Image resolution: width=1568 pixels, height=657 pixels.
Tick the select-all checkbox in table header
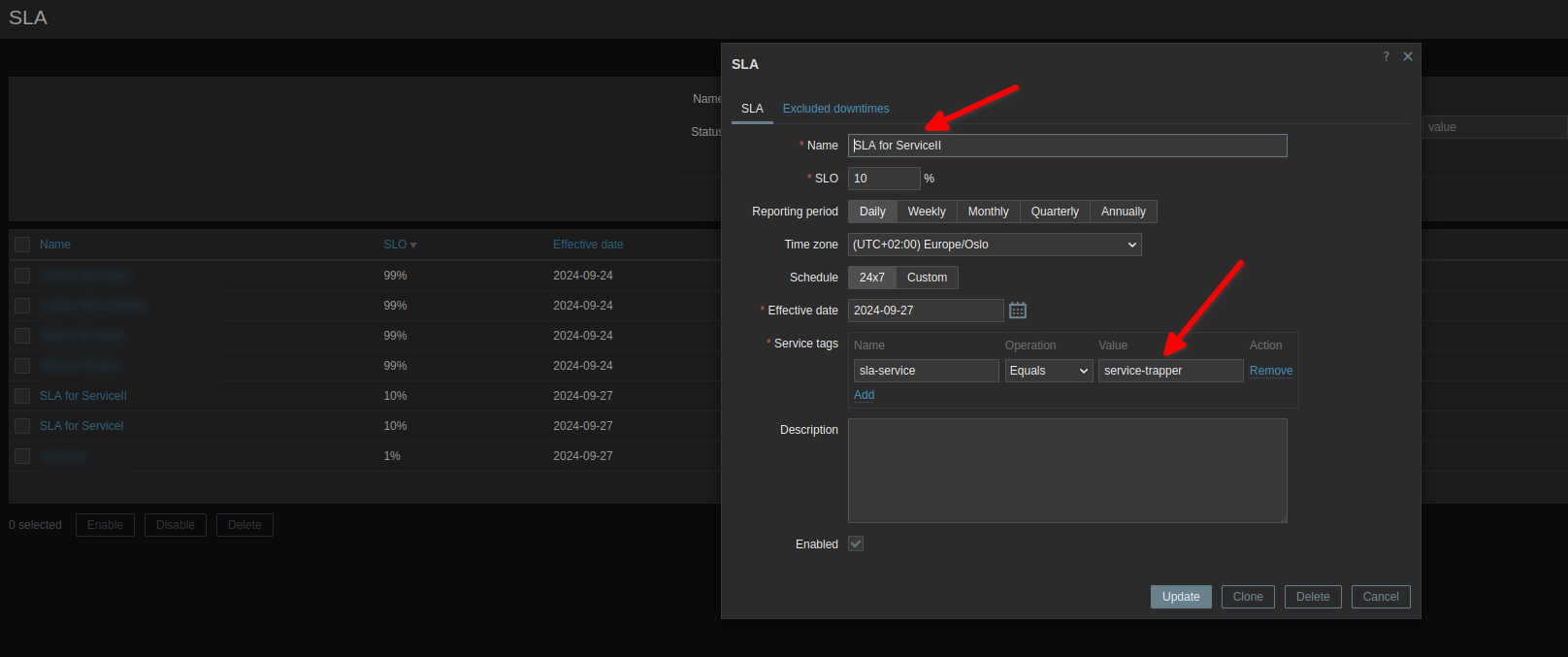click(x=22, y=245)
